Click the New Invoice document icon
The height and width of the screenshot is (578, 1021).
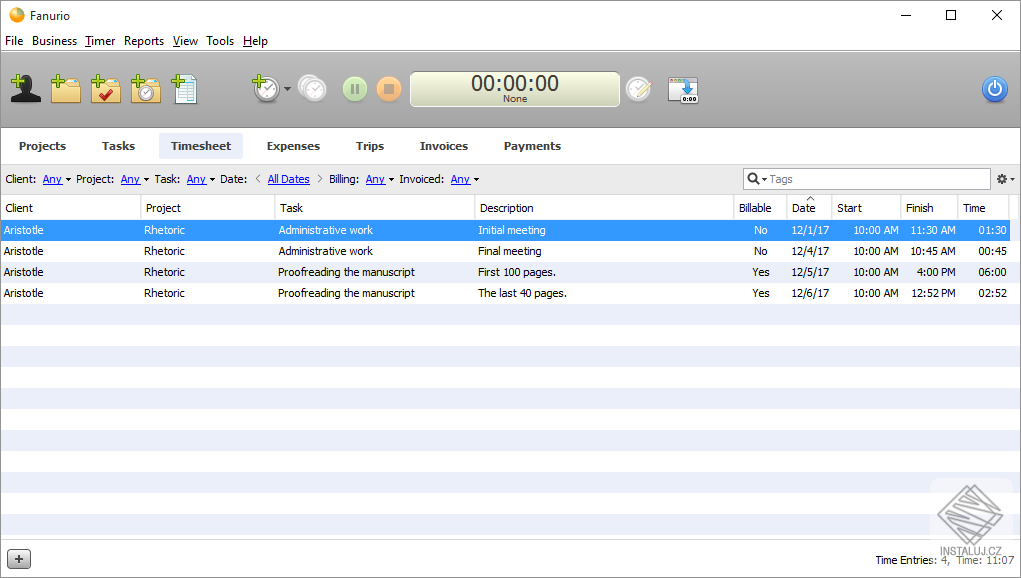pos(184,89)
